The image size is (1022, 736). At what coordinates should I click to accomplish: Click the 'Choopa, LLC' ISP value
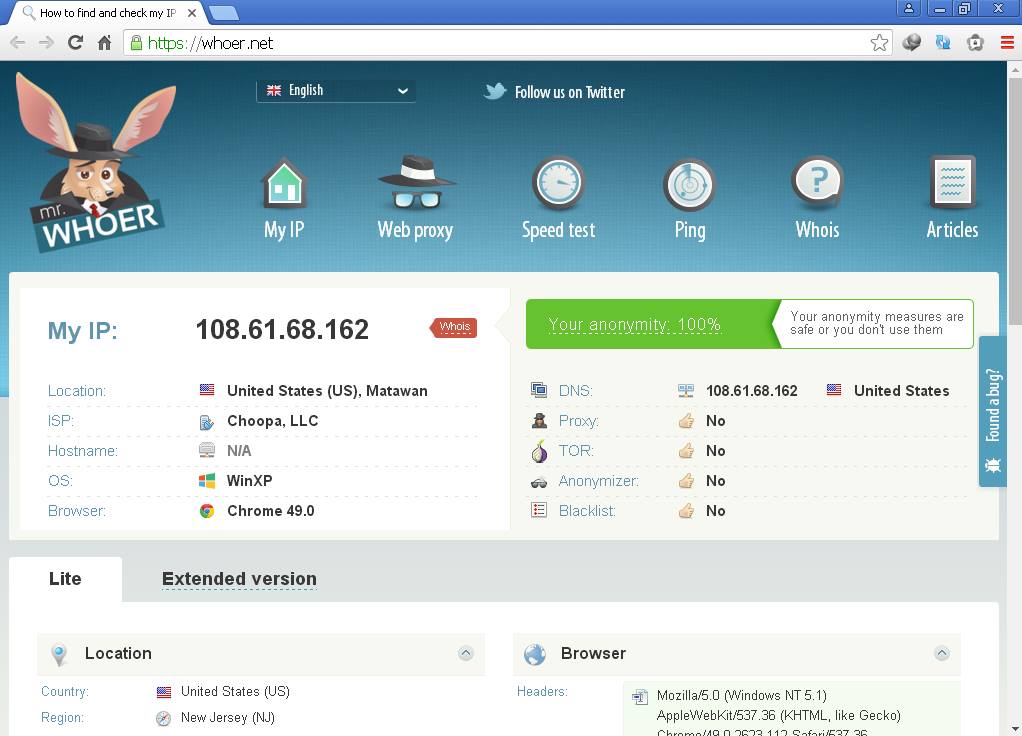pos(272,421)
